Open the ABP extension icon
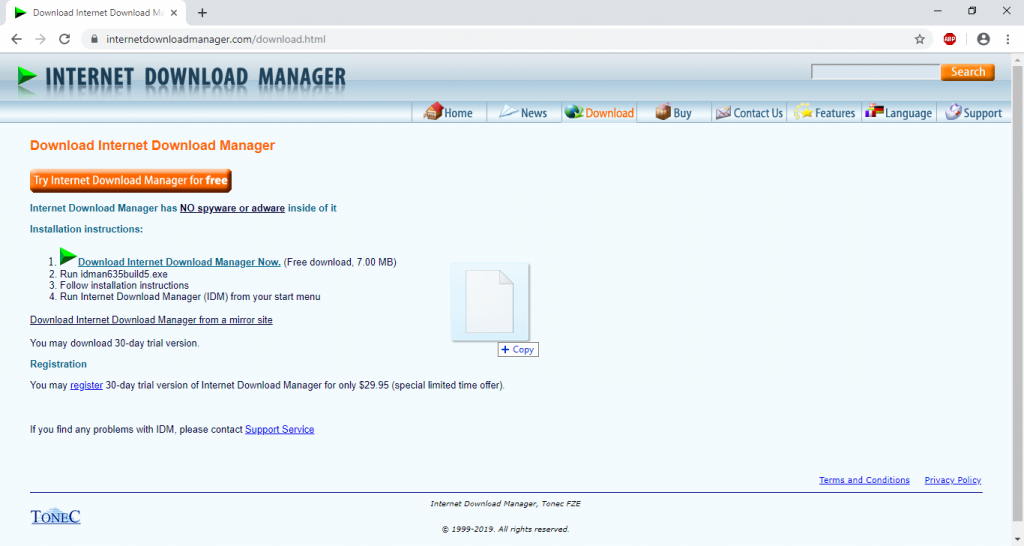1024x546 pixels. click(x=950, y=39)
